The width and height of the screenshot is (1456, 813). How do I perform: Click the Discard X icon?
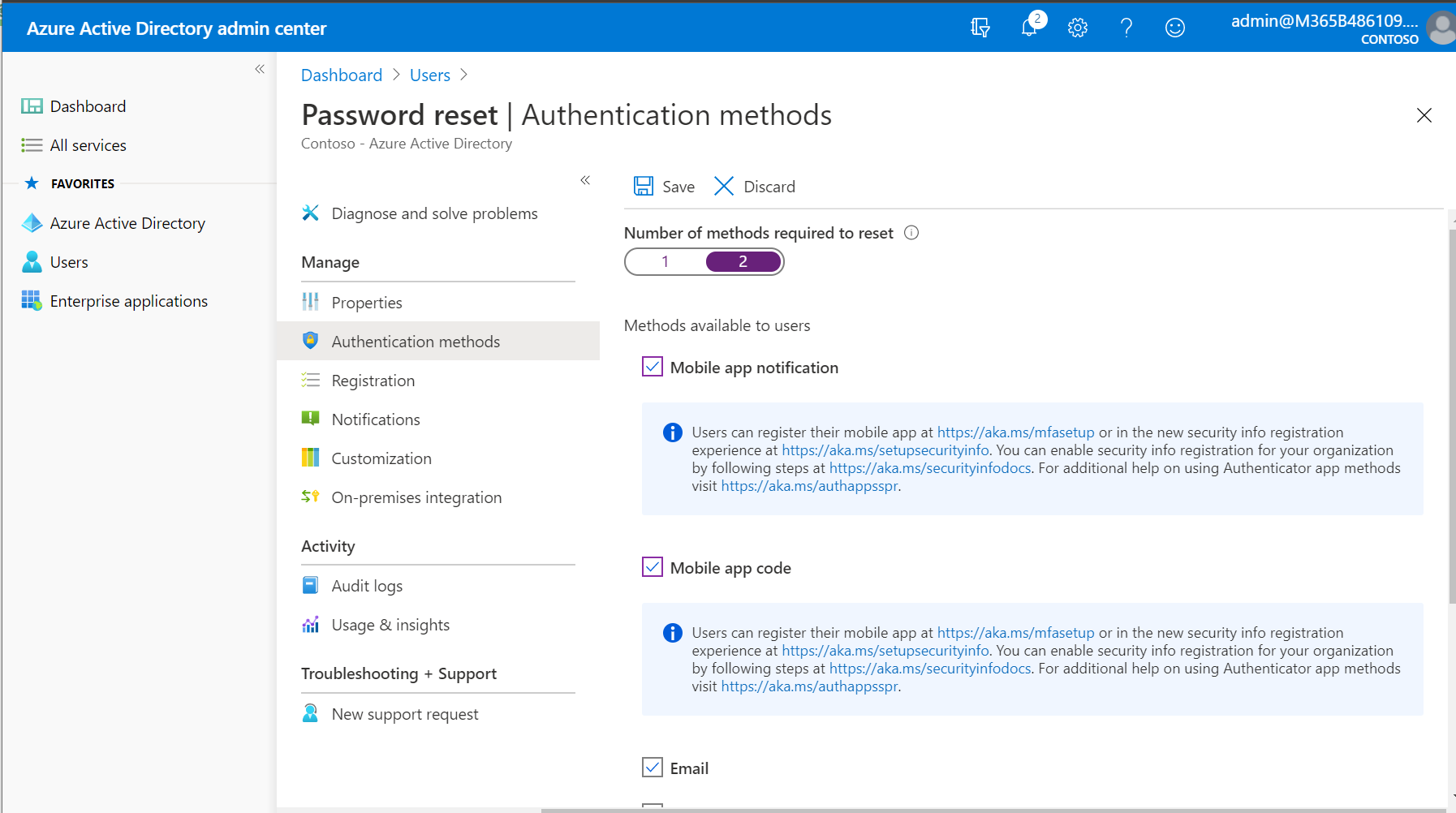[724, 187]
